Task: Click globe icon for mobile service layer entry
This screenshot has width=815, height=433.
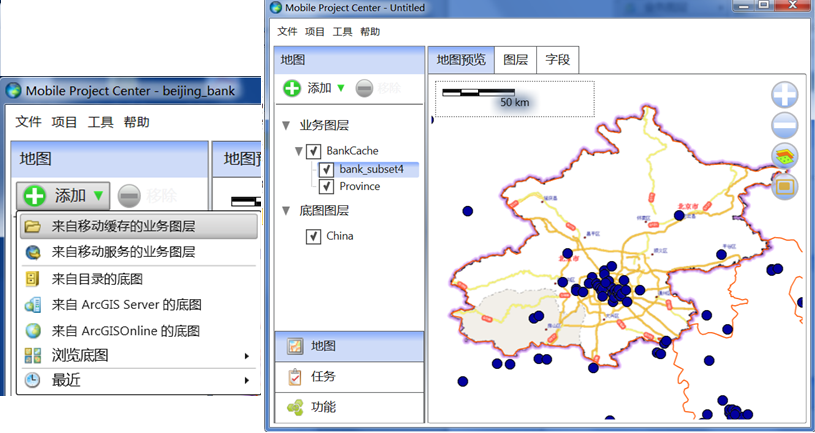Action: click(33, 253)
